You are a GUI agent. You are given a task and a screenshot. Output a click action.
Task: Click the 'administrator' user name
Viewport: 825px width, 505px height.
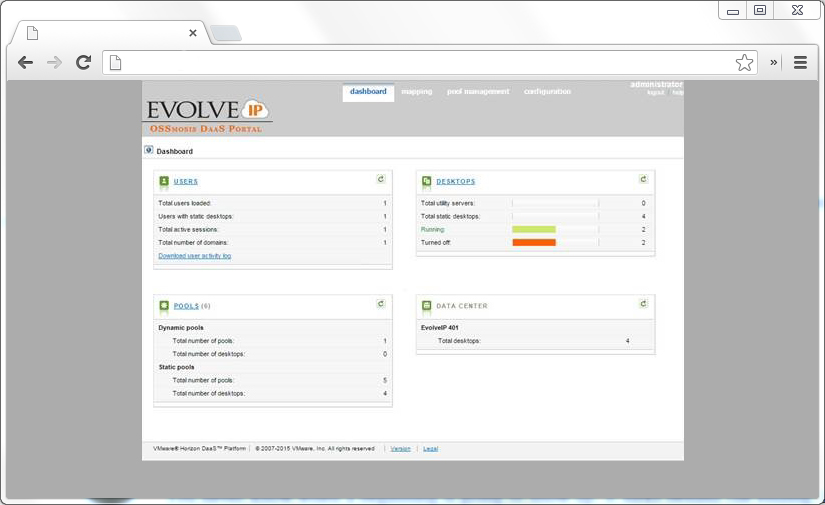656,84
